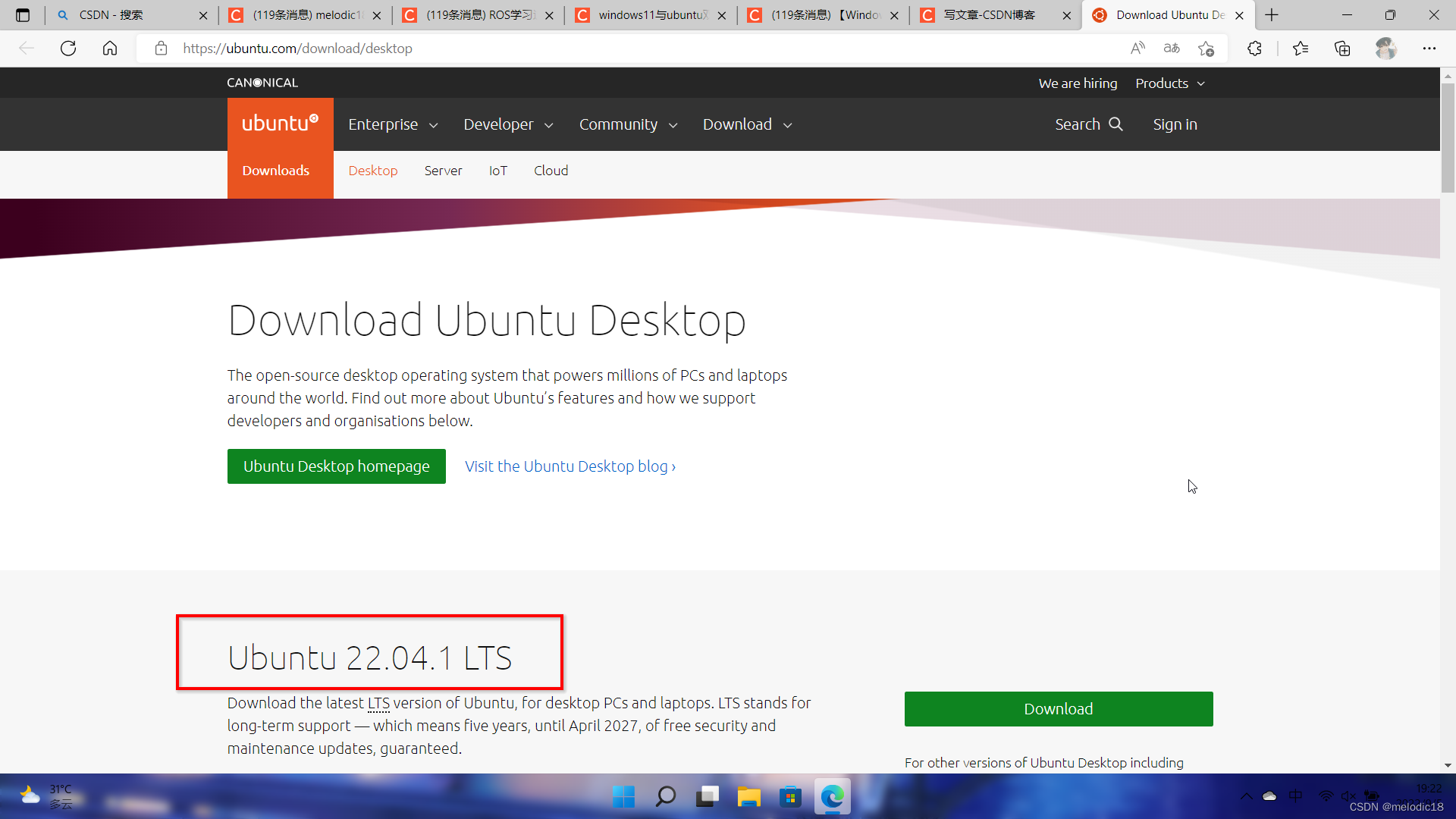Click the Ubuntu Desktop homepage button

[x=337, y=466]
